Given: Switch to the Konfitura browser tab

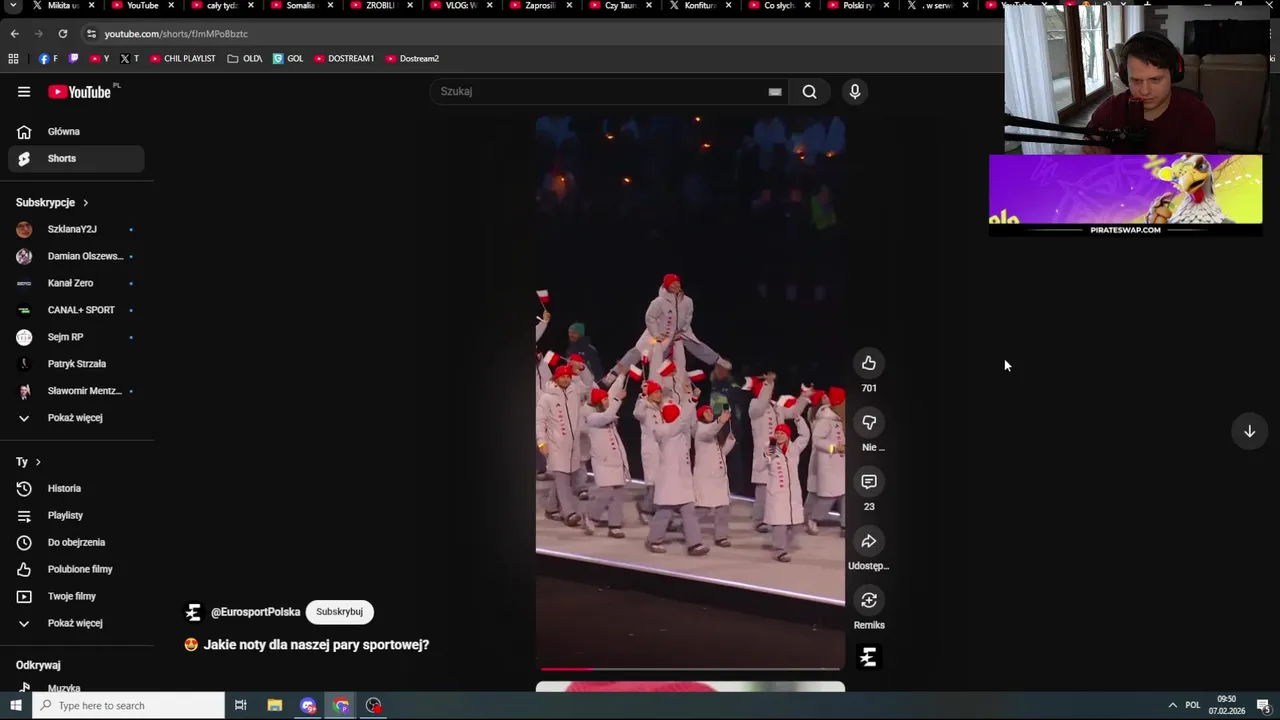Looking at the screenshot, I should [x=698, y=6].
